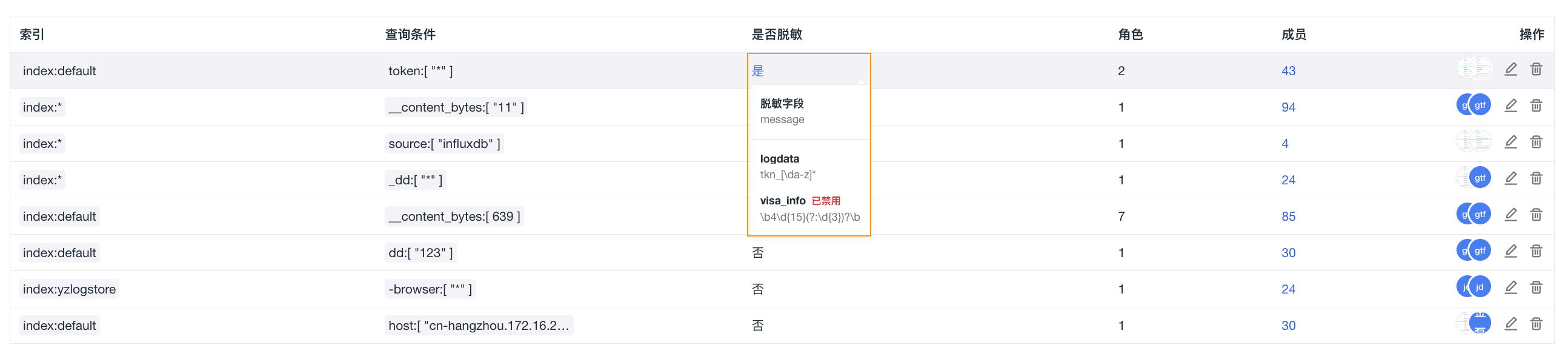The height and width of the screenshot is (359, 1568).
Task: Click the blue 是 desensitization link
Action: (758, 71)
